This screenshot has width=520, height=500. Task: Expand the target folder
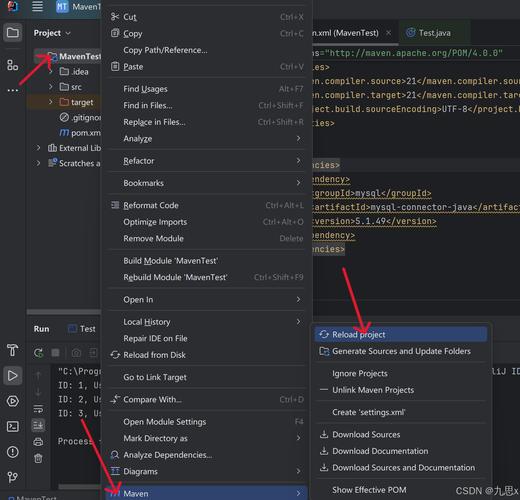pyautogui.click(x=51, y=102)
